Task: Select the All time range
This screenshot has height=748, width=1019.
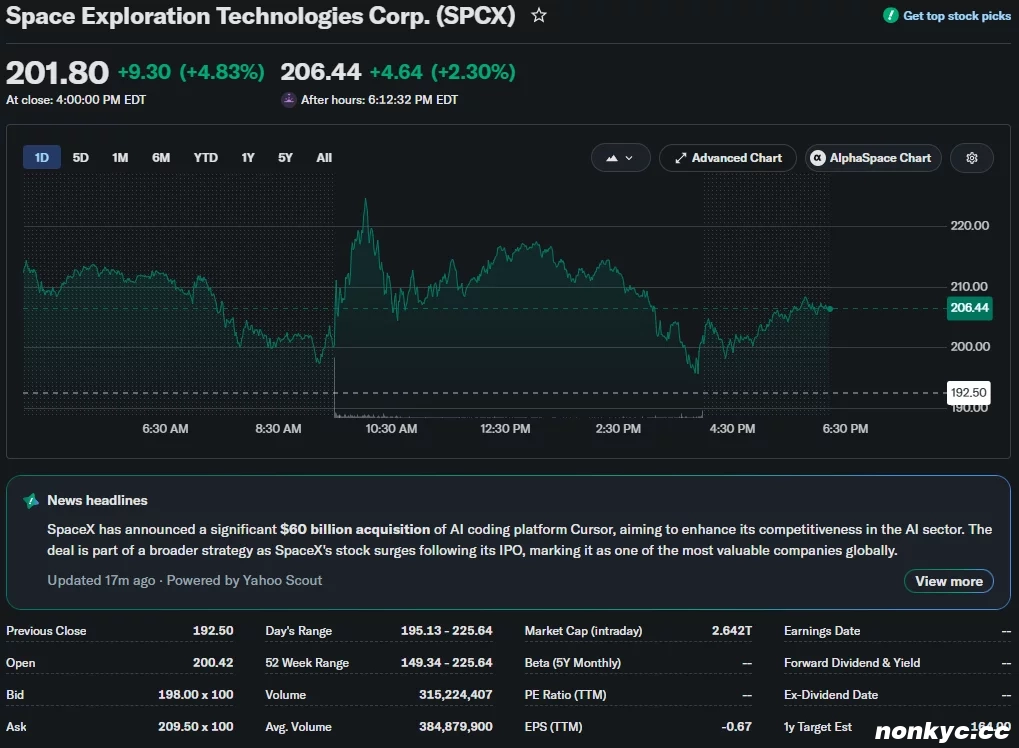Action: [x=324, y=158]
